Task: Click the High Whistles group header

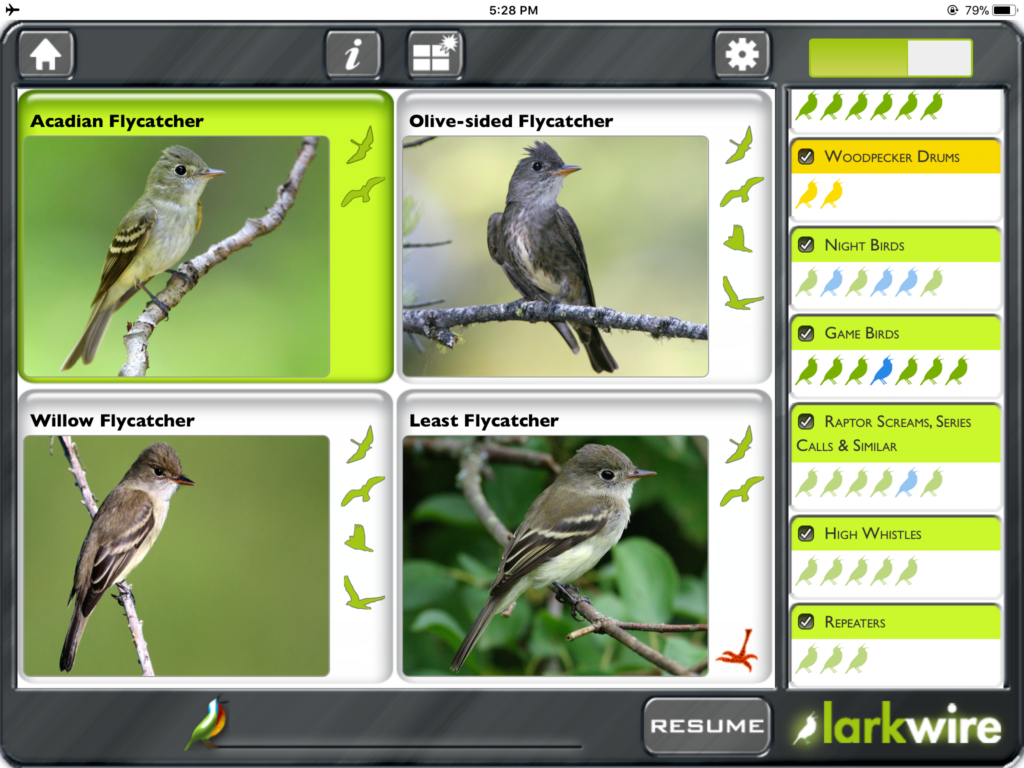Action: coord(896,534)
